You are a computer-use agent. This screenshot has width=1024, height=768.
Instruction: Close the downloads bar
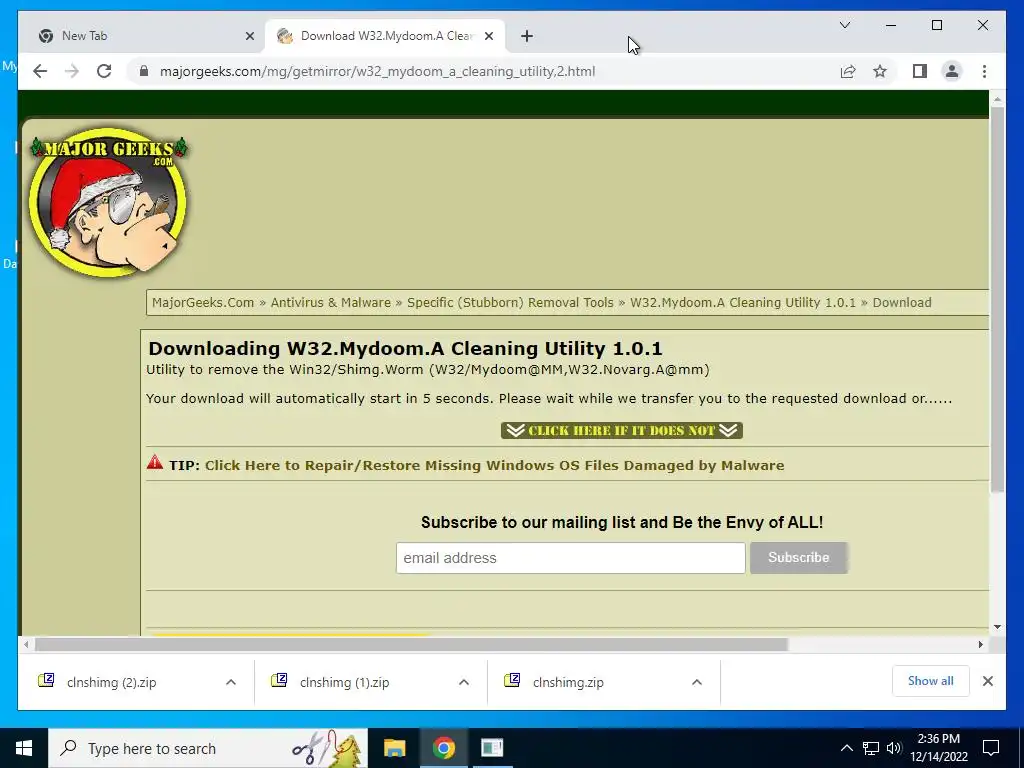[x=987, y=681]
